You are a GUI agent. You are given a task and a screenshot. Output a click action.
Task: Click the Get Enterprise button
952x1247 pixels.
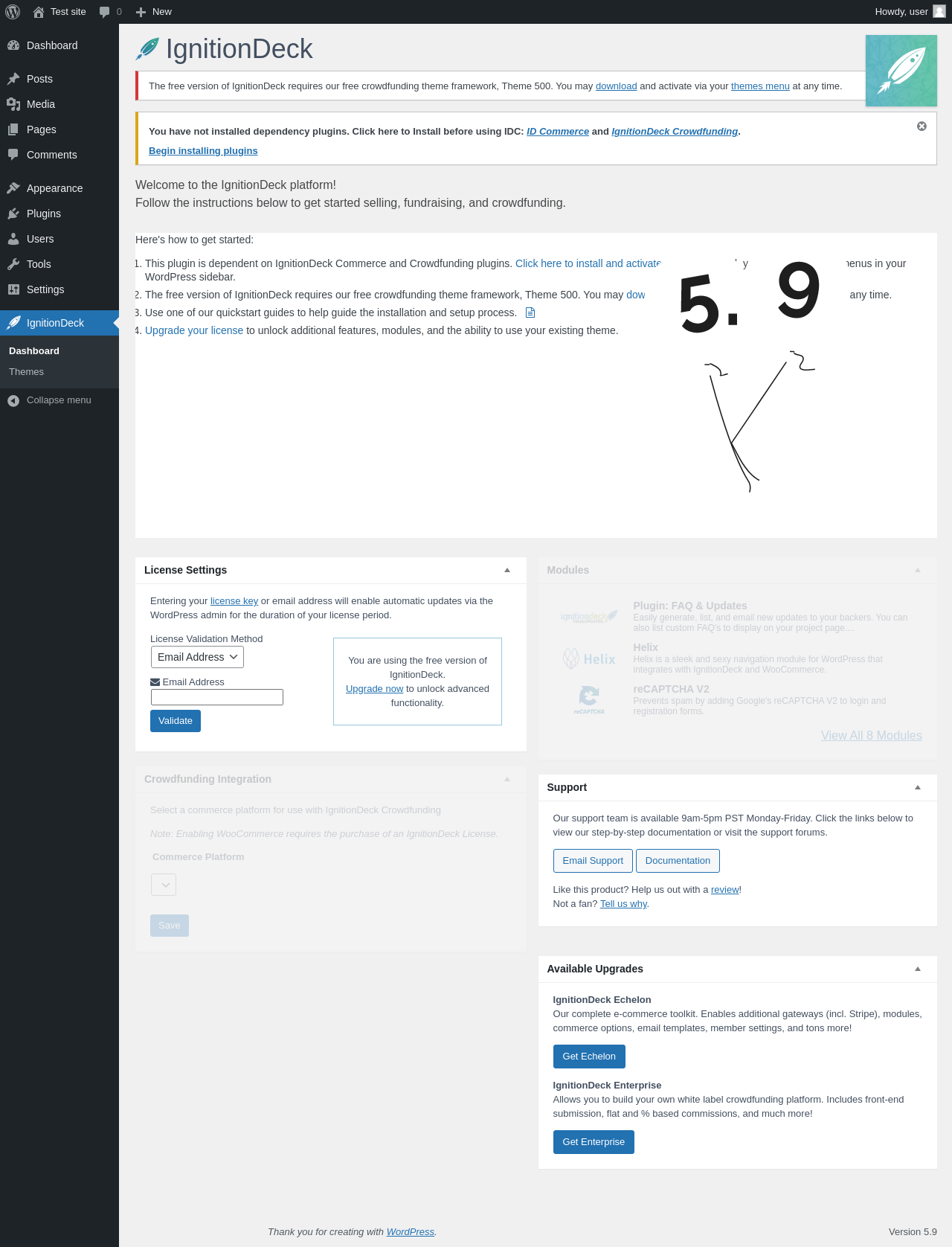[x=594, y=1142]
